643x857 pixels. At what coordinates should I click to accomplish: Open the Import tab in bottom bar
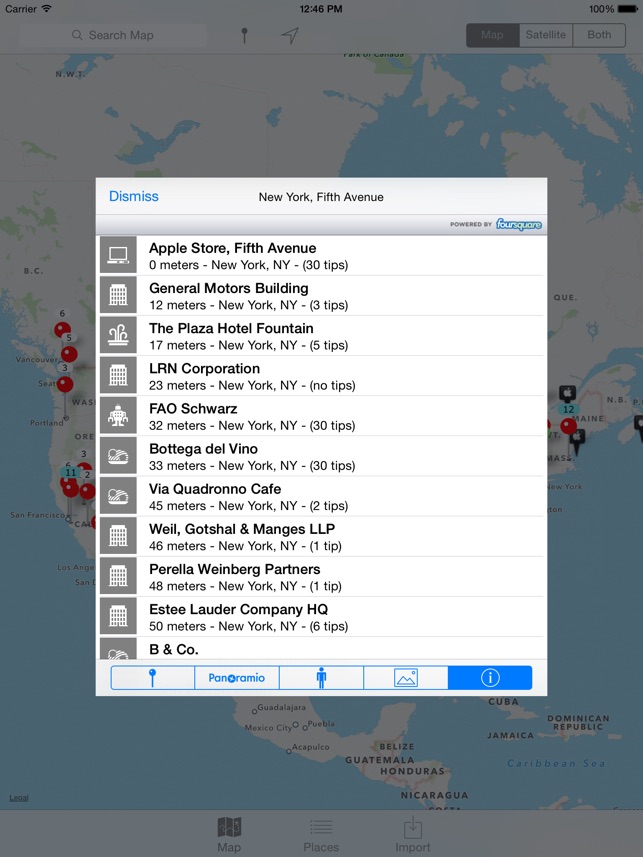[413, 835]
